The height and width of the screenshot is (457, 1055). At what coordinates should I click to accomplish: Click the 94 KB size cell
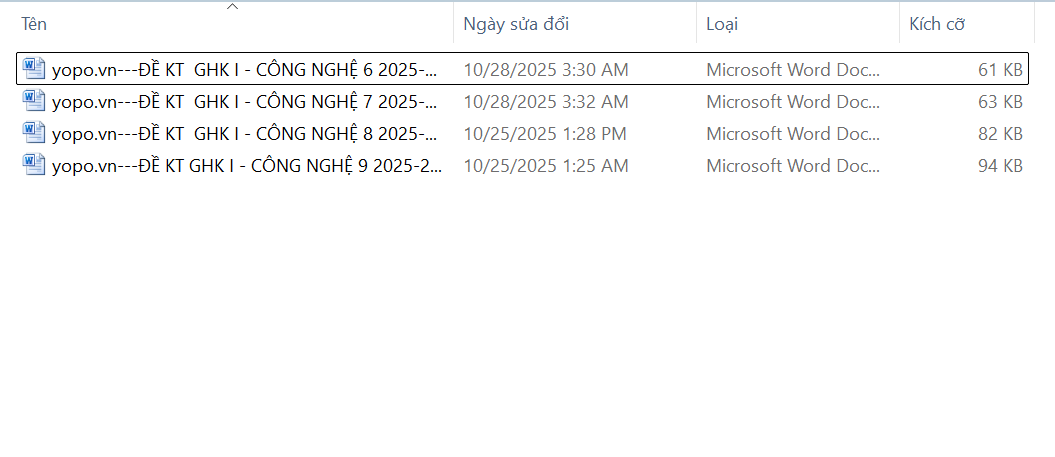point(1000,166)
